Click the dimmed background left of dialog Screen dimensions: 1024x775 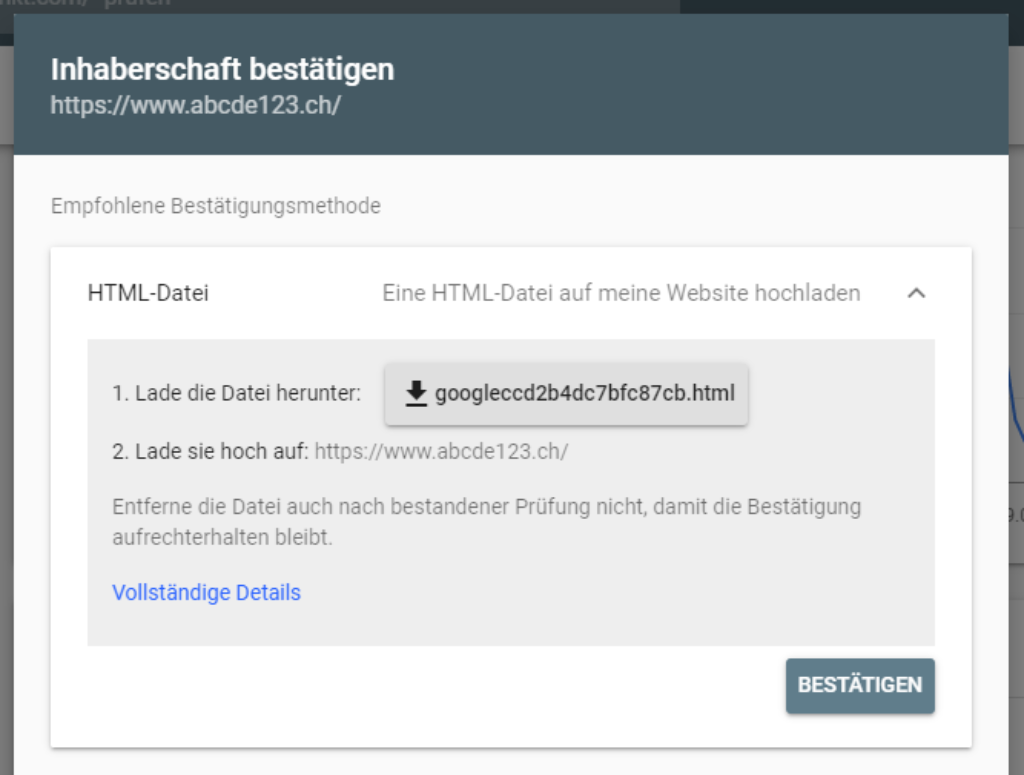tap(6, 400)
